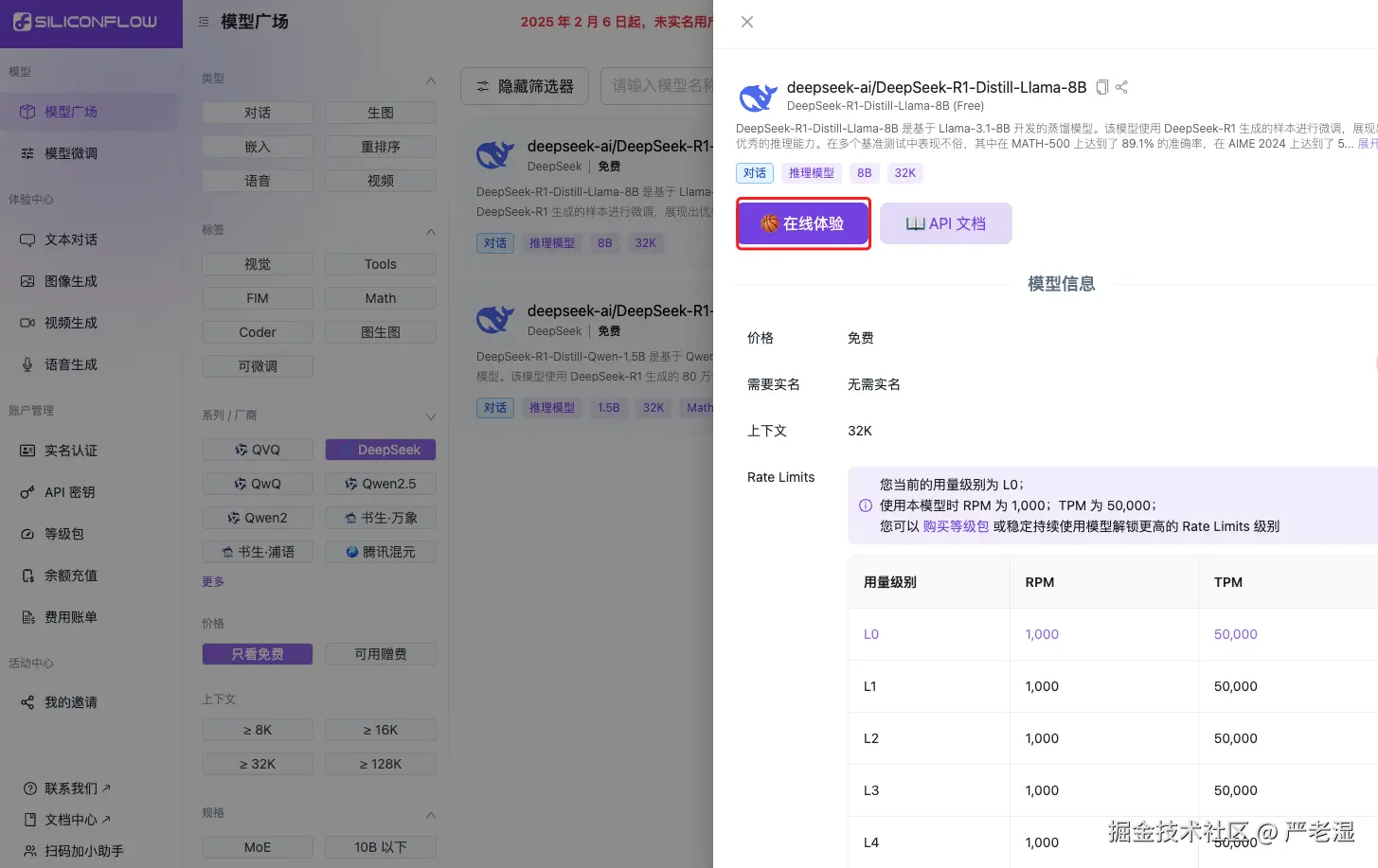Viewport: 1378px width, 868px height.
Task: Copy the model name DeepSeek-R1-Distill-Llama-8B
Action: click(x=1102, y=87)
